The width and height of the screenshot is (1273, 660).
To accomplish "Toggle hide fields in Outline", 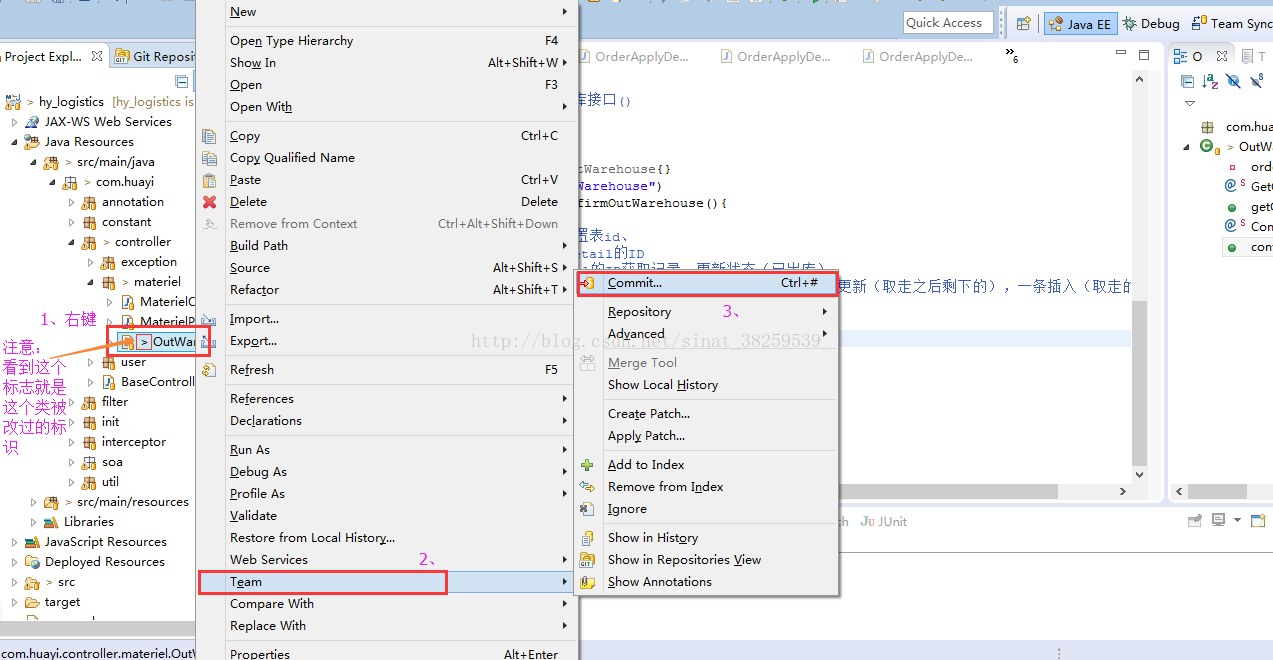I will point(1234,81).
